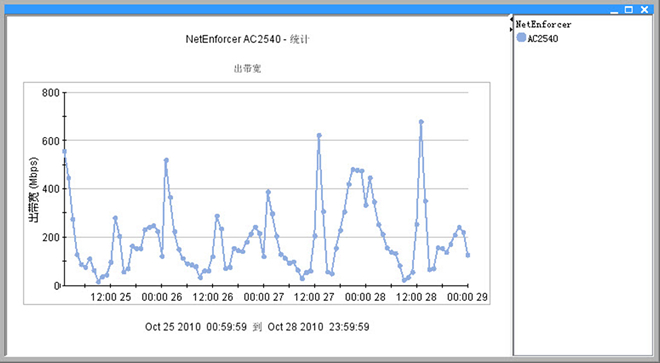
Task: Maximize the statistics window
Action: pyautogui.click(x=629, y=9)
